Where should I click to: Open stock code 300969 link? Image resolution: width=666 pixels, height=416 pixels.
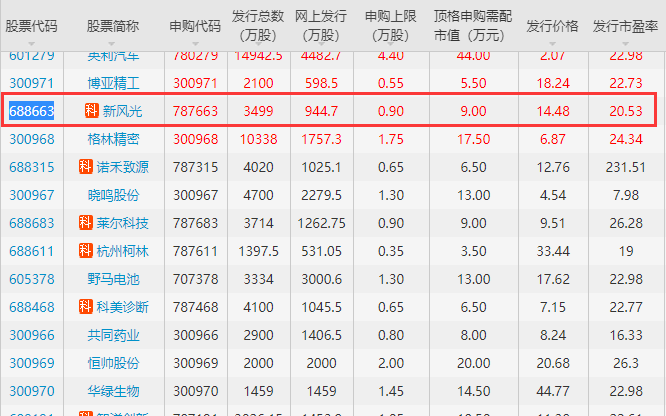click(32, 363)
